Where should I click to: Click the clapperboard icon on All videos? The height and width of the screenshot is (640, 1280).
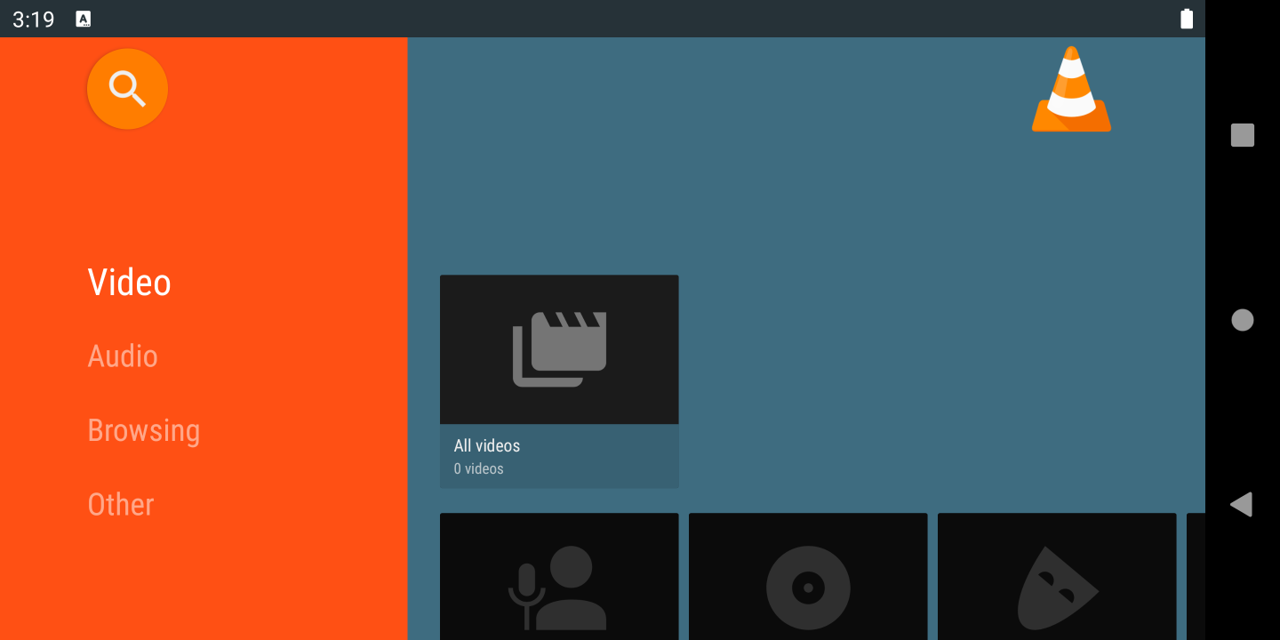559,349
